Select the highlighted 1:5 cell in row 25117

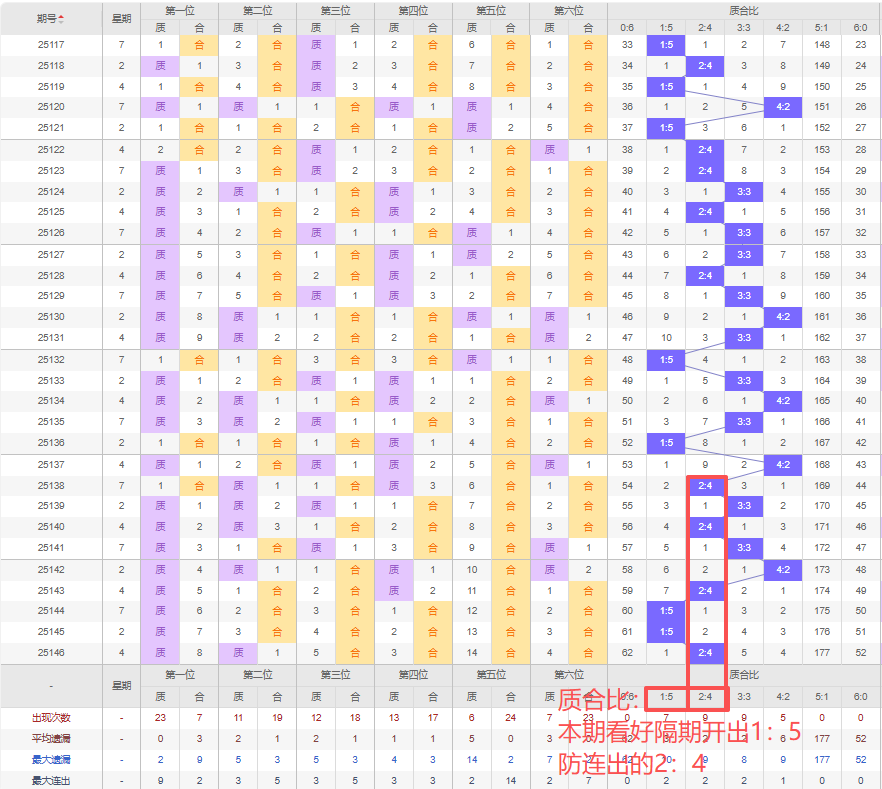[x=666, y=45]
